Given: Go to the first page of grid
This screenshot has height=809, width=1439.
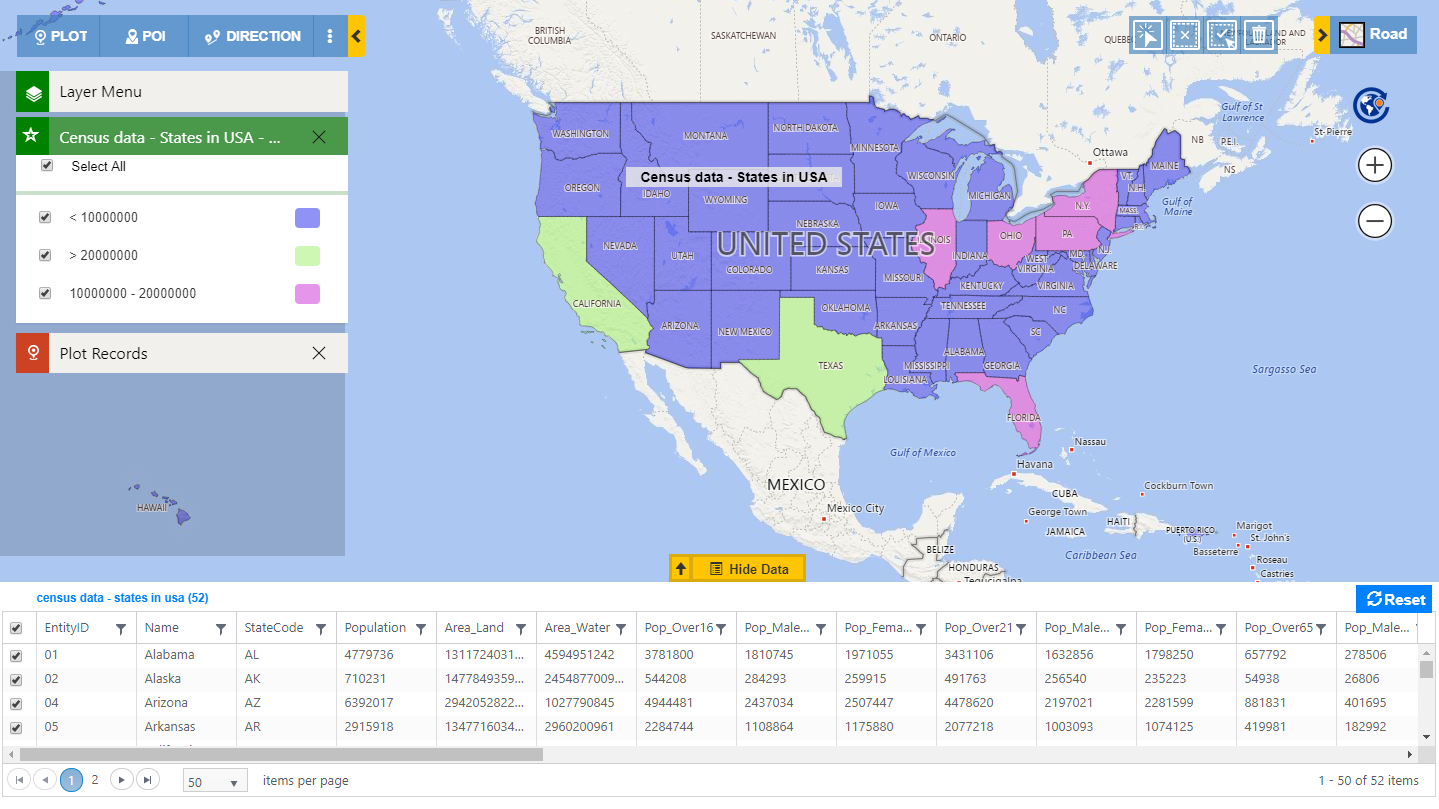Looking at the screenshot, I should click(20, 780).
